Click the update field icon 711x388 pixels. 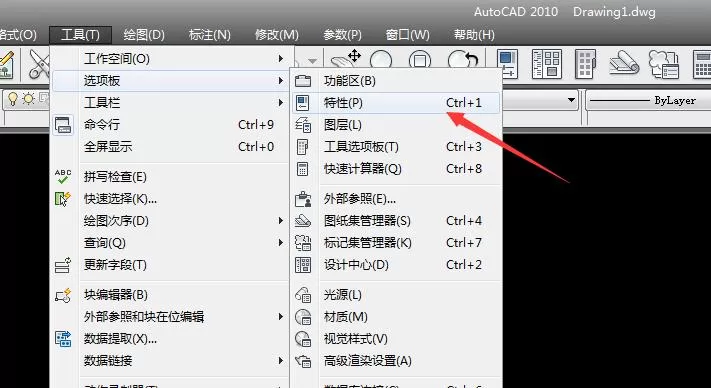[x=63, y=265]
